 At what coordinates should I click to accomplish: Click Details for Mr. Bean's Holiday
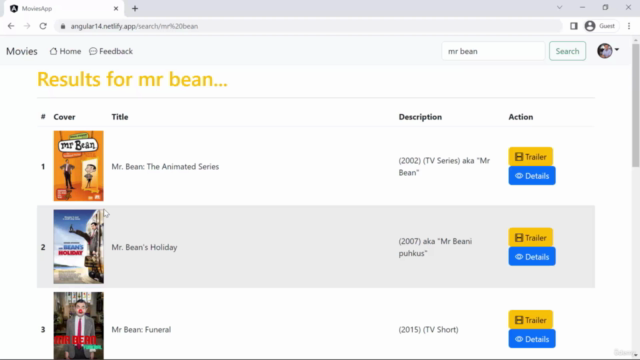[x=532, y=257]
